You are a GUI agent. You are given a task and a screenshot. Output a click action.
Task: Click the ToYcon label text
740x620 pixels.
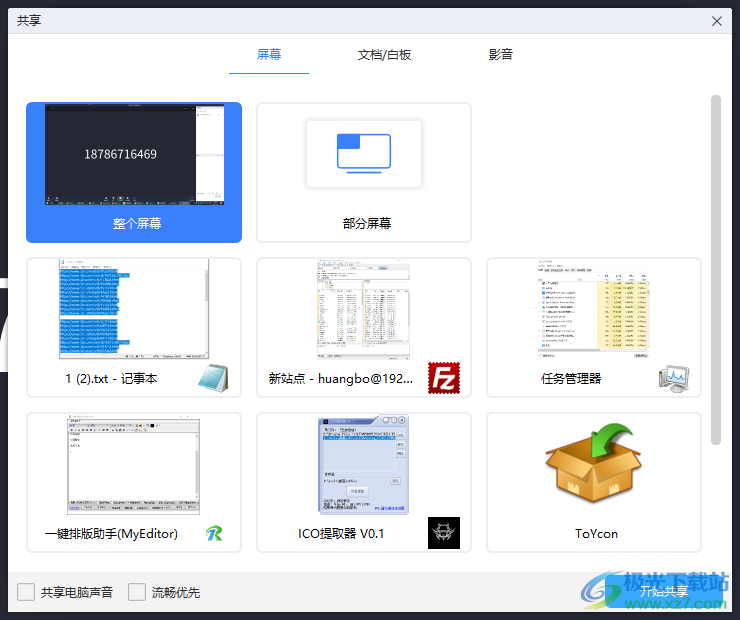596,534
